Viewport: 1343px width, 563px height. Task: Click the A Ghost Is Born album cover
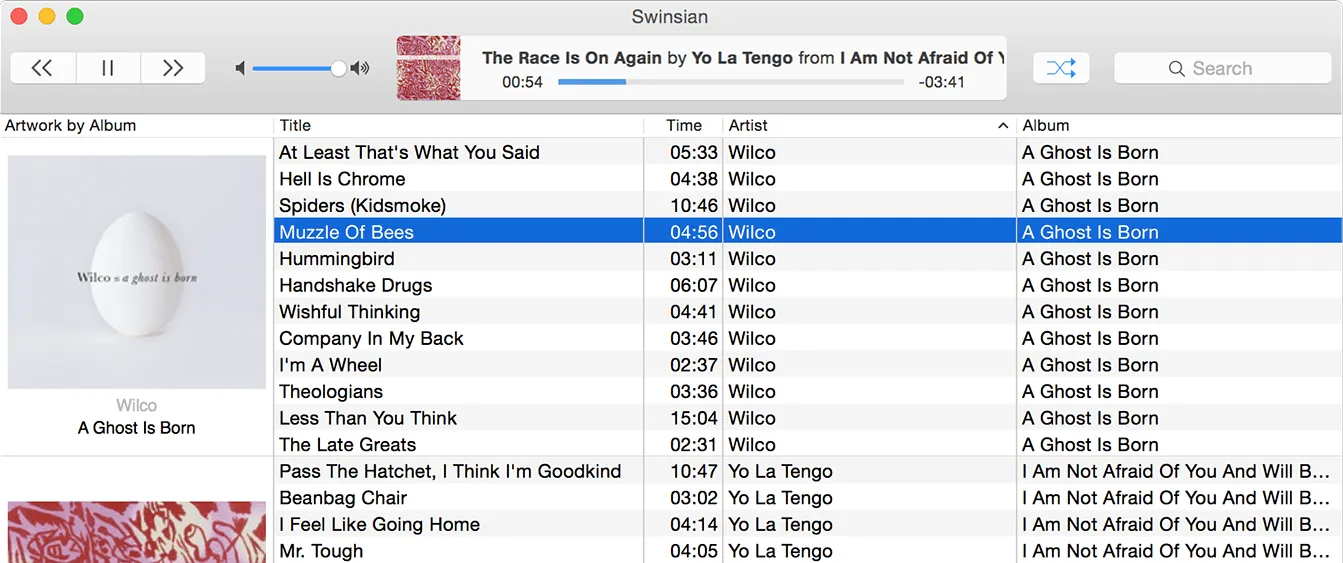(136, 272)
